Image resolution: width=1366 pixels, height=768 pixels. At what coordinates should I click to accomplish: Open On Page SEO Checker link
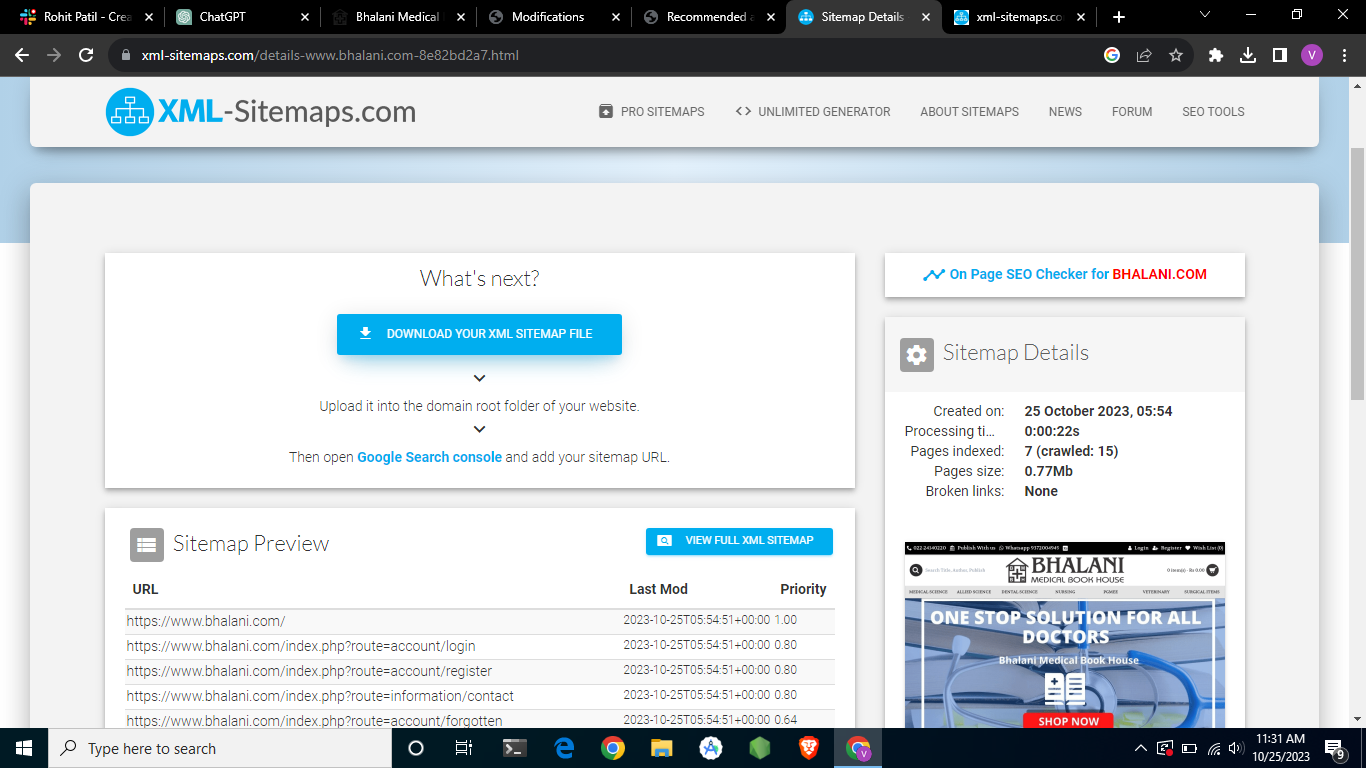(1064, 274)
